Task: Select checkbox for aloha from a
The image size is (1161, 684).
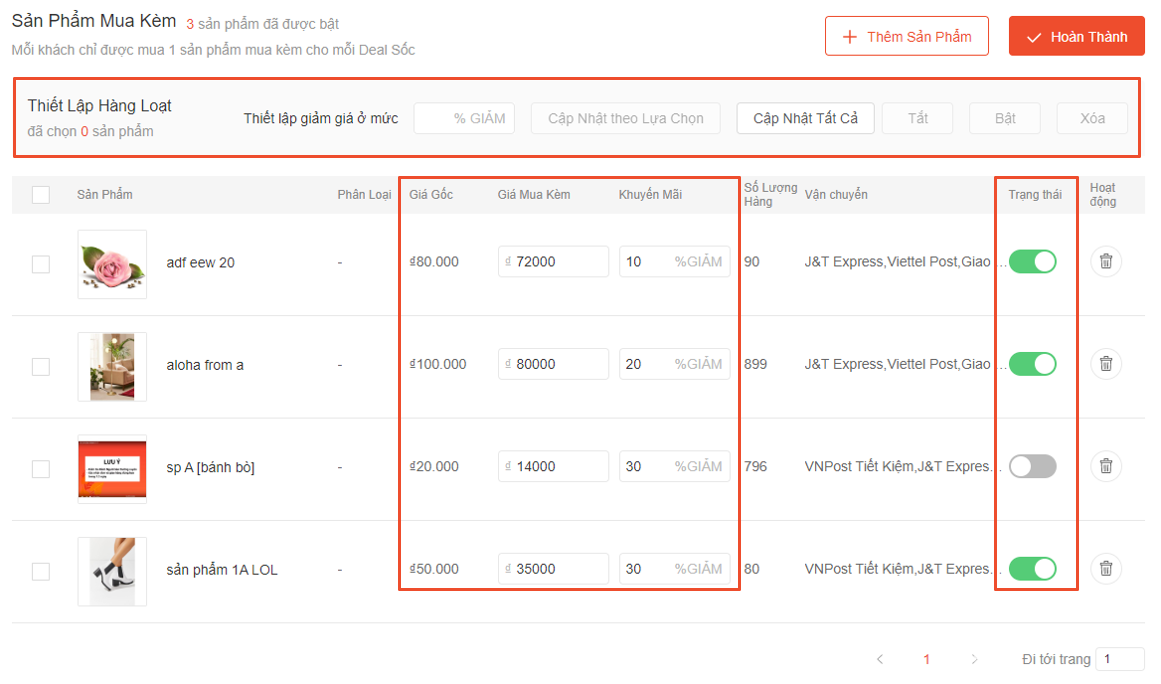Action: (x=41, y=366)
